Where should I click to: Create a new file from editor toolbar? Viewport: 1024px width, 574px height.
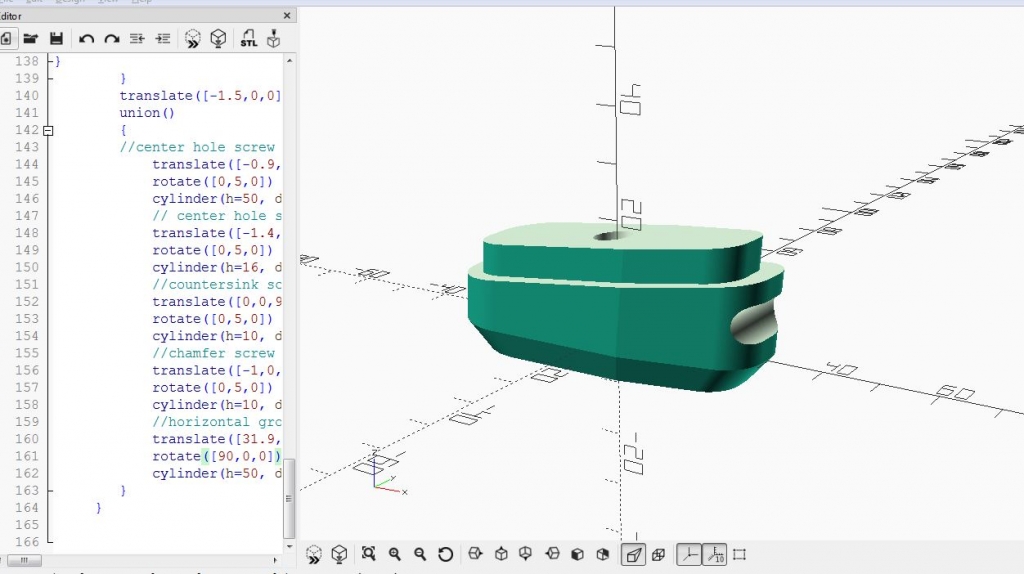pyautogui.click(x=6, y=39)
